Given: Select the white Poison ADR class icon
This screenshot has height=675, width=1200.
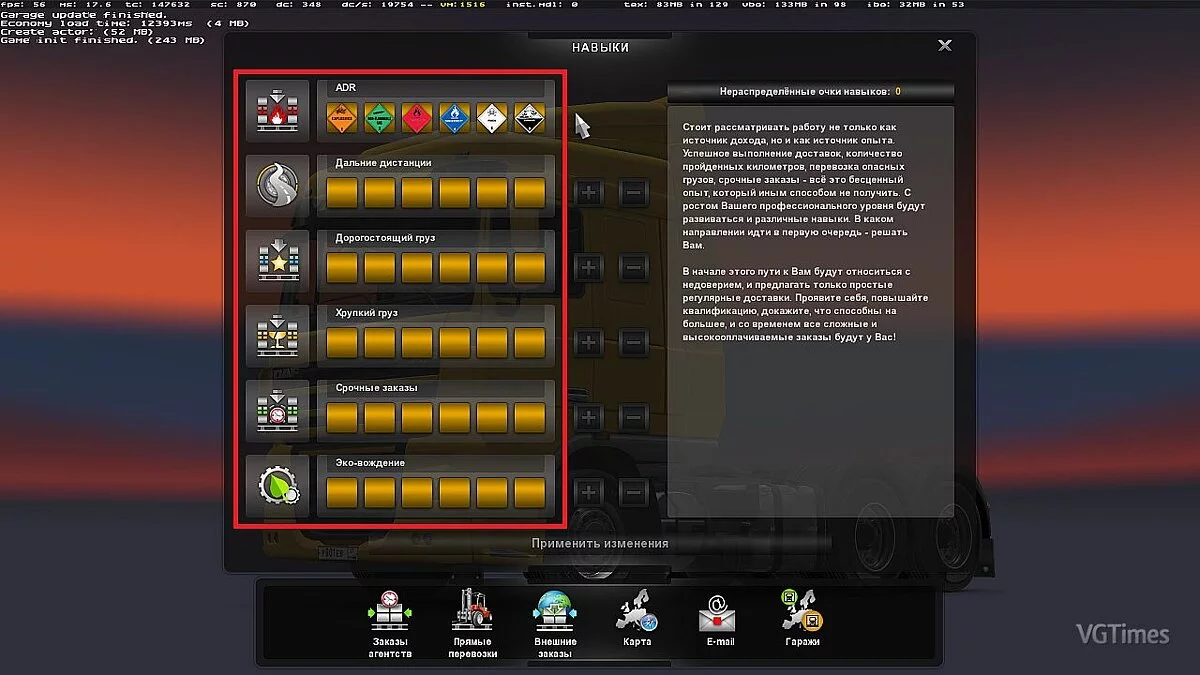Looking at the screenshot, I should [x=492, y=118].
